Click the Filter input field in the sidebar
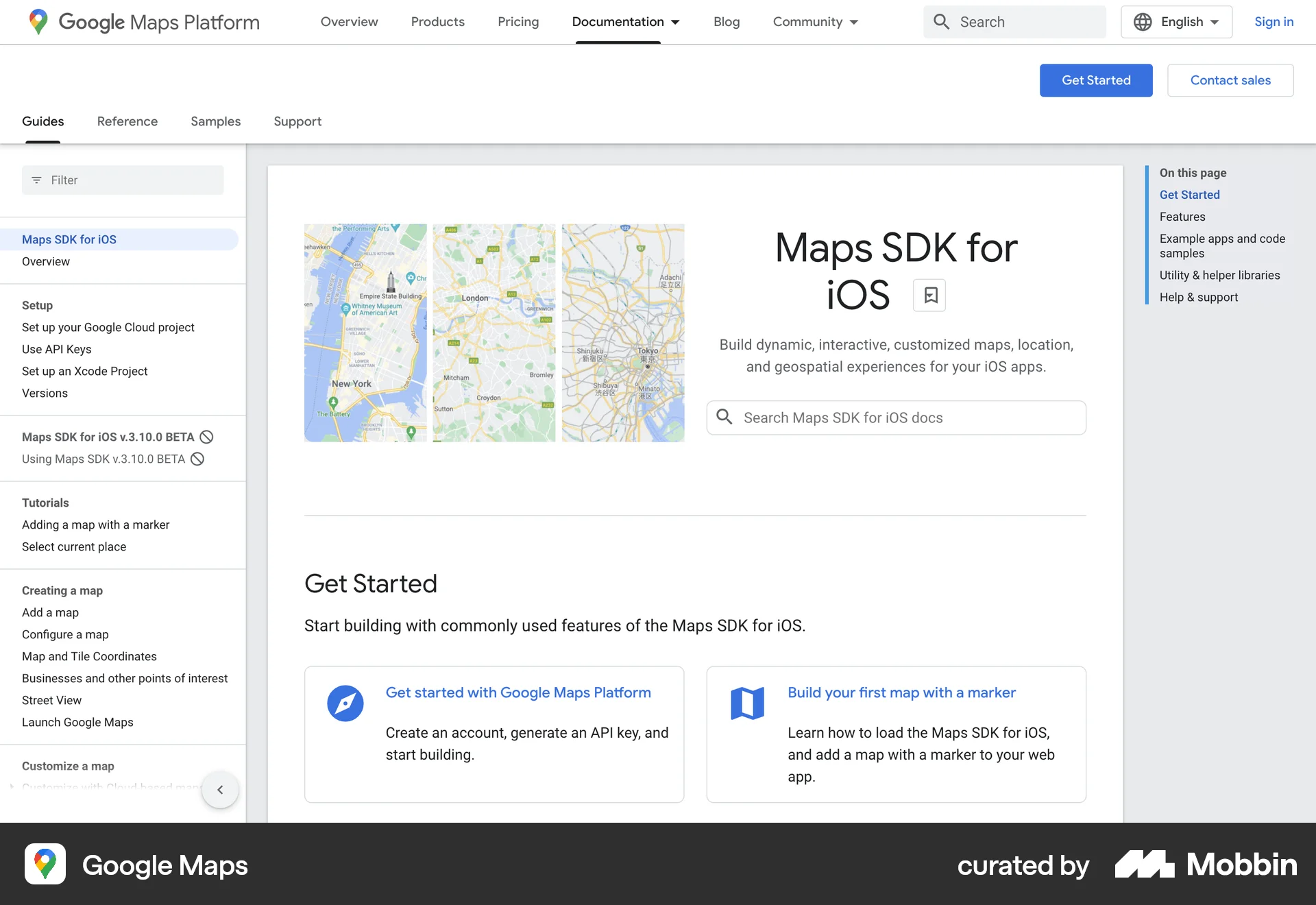The image size is (1316, 905). coord(123,180)
